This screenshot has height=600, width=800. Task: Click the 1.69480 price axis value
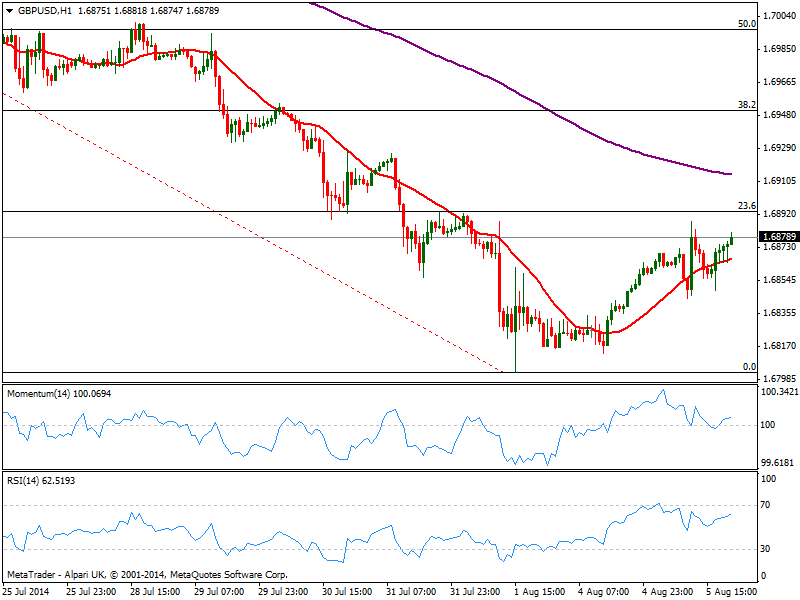point(779,115)
